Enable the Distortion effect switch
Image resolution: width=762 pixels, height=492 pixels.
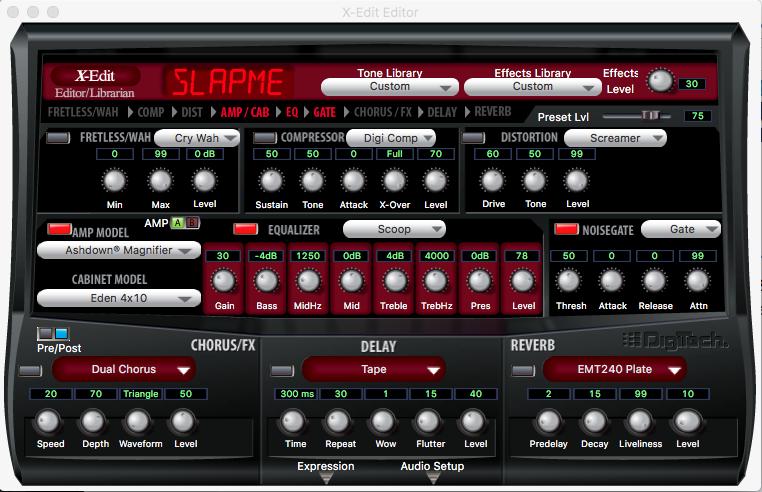(x=473, y=138)
